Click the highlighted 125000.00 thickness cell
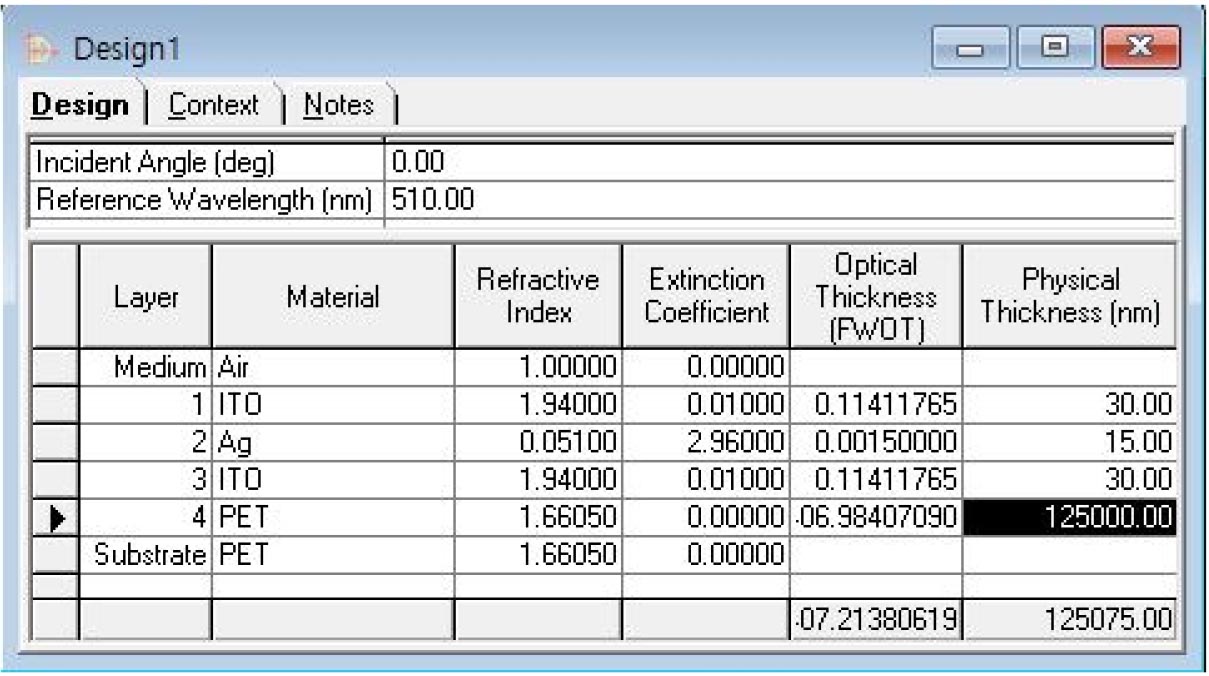 [1067, 519]
